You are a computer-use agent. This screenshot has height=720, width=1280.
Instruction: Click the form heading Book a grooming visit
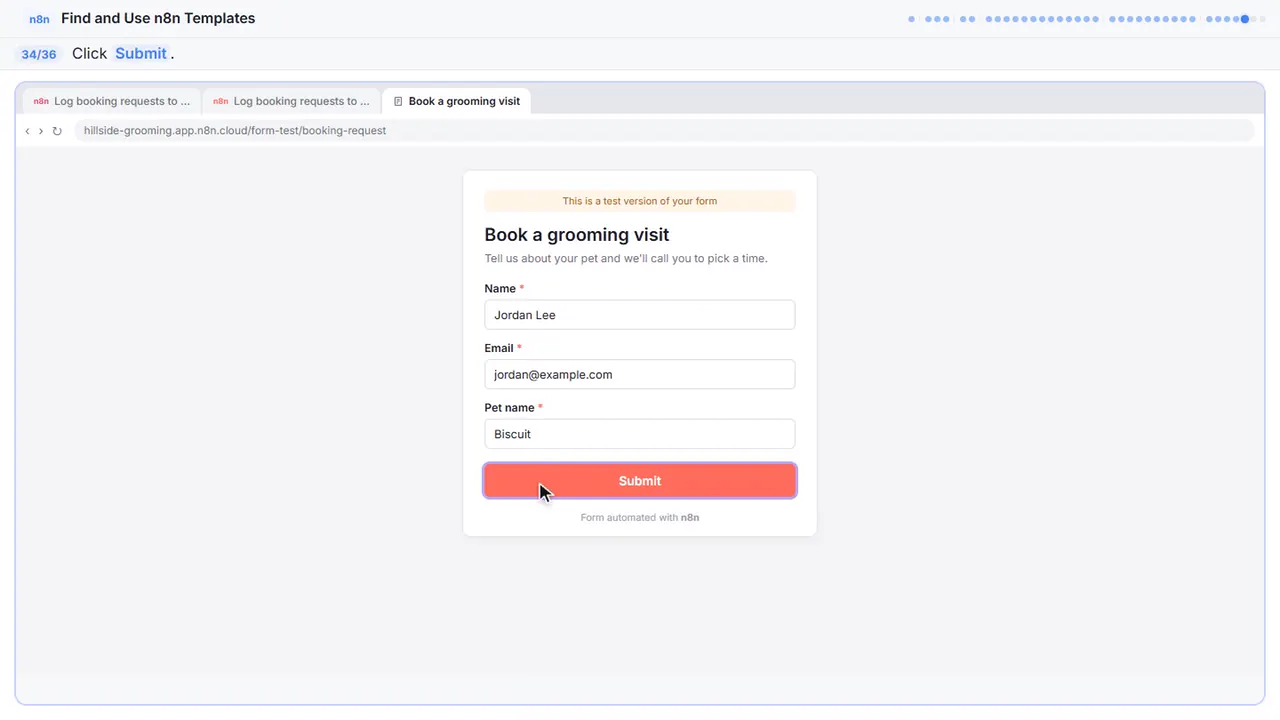577,235
